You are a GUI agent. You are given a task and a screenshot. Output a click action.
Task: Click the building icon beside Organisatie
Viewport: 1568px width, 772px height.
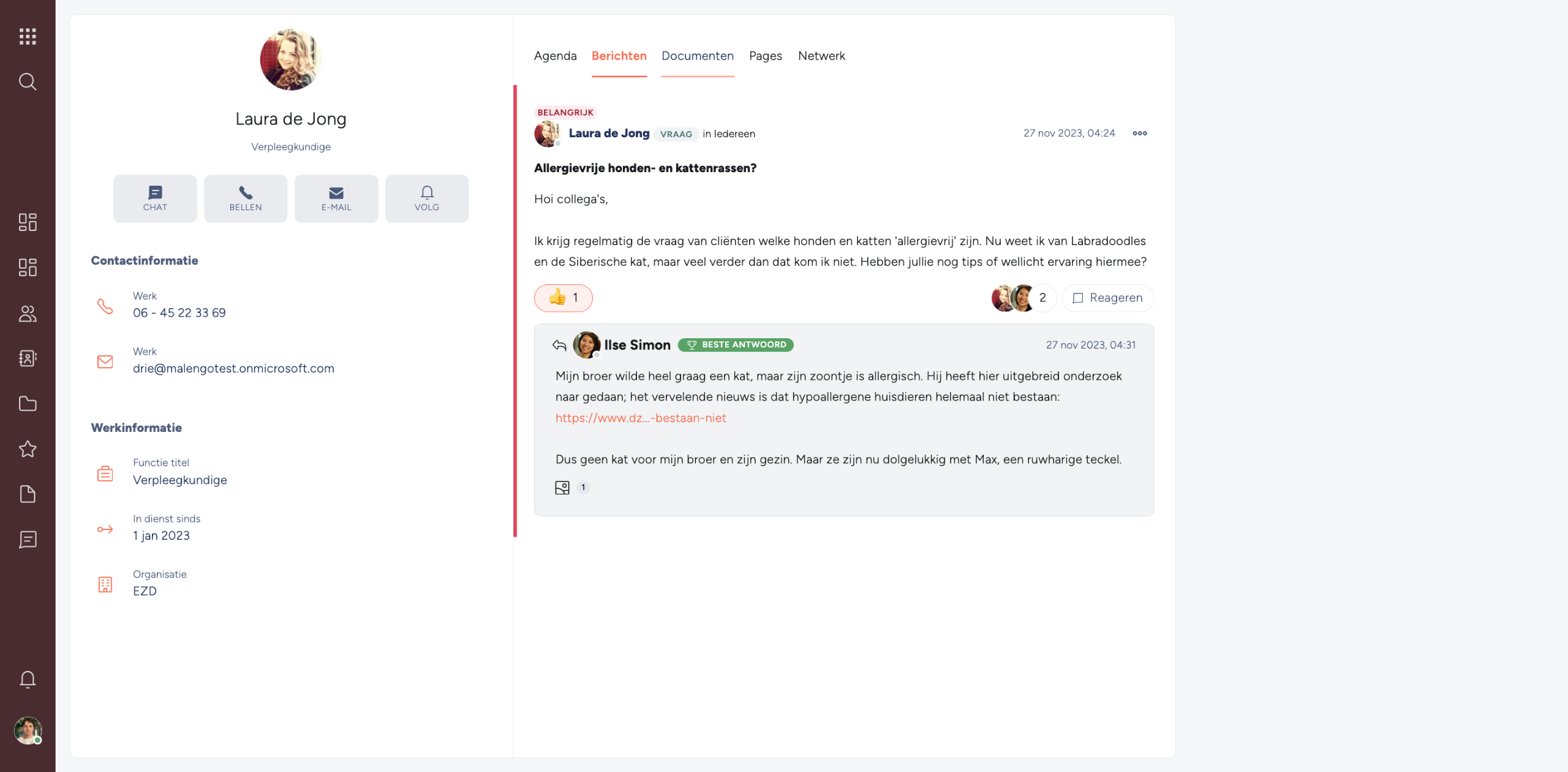pyautogui.click(x=105, y=585)
